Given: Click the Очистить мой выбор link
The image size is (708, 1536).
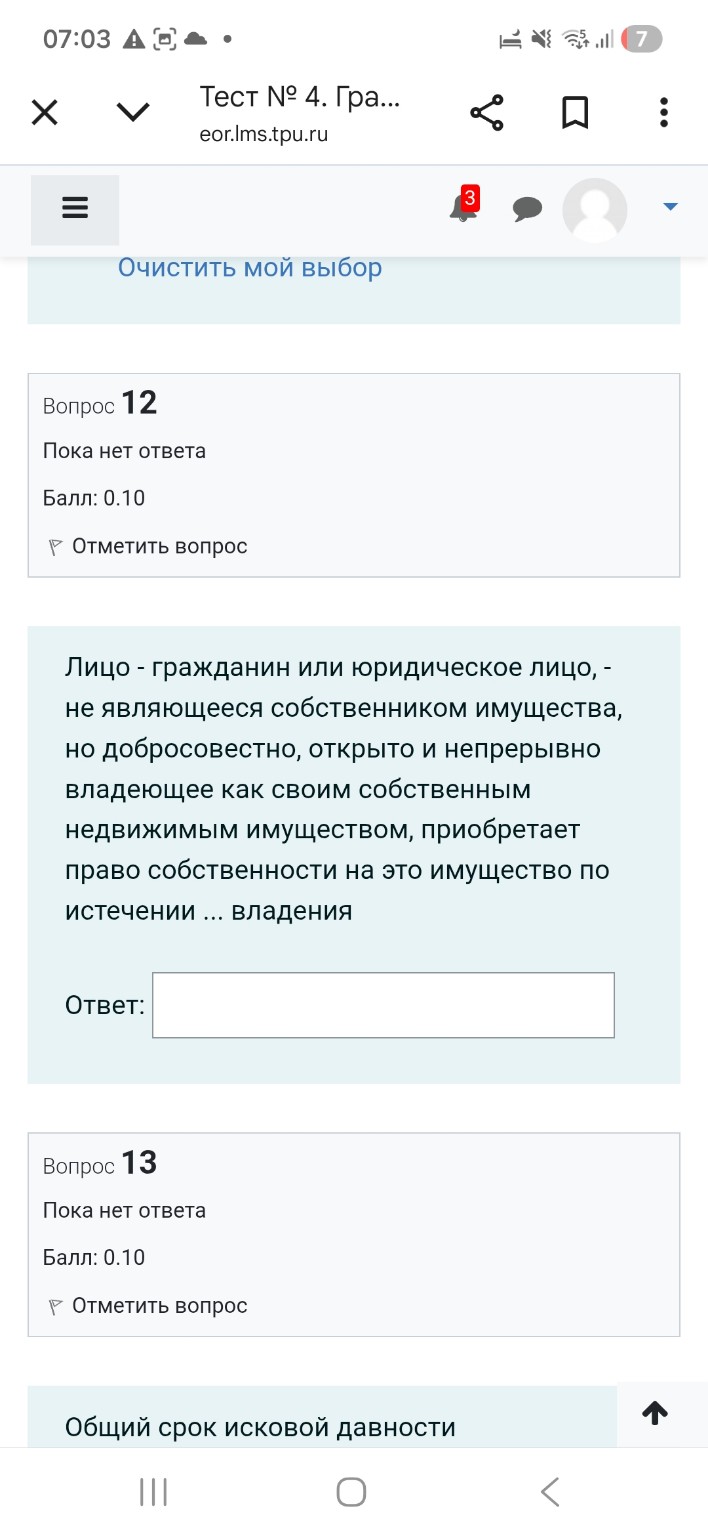Looking at the screenshot, I should click(x=250, y=267).
